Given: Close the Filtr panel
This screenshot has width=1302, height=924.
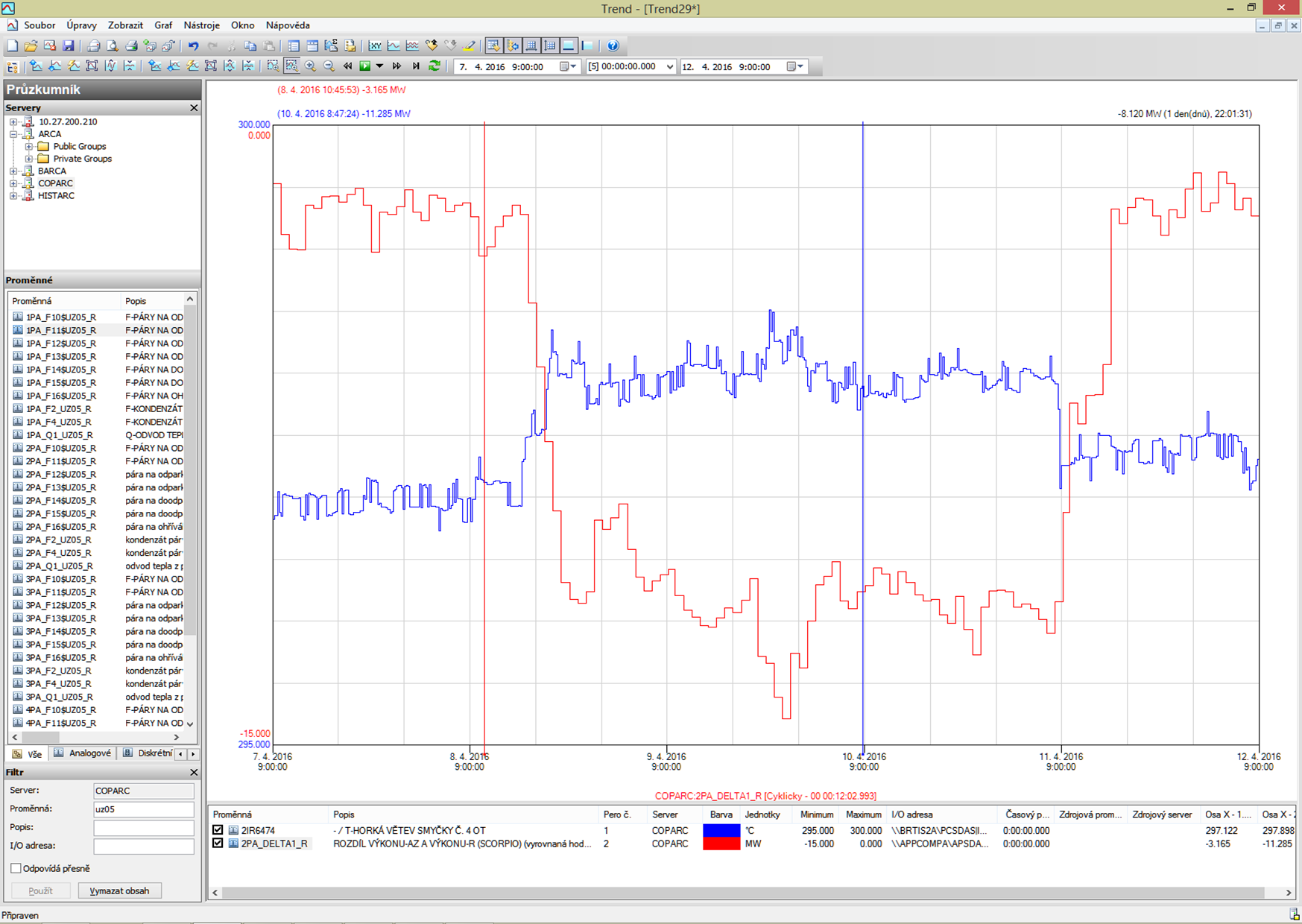Looking at the screenshot, I should [x=194, y=772].
